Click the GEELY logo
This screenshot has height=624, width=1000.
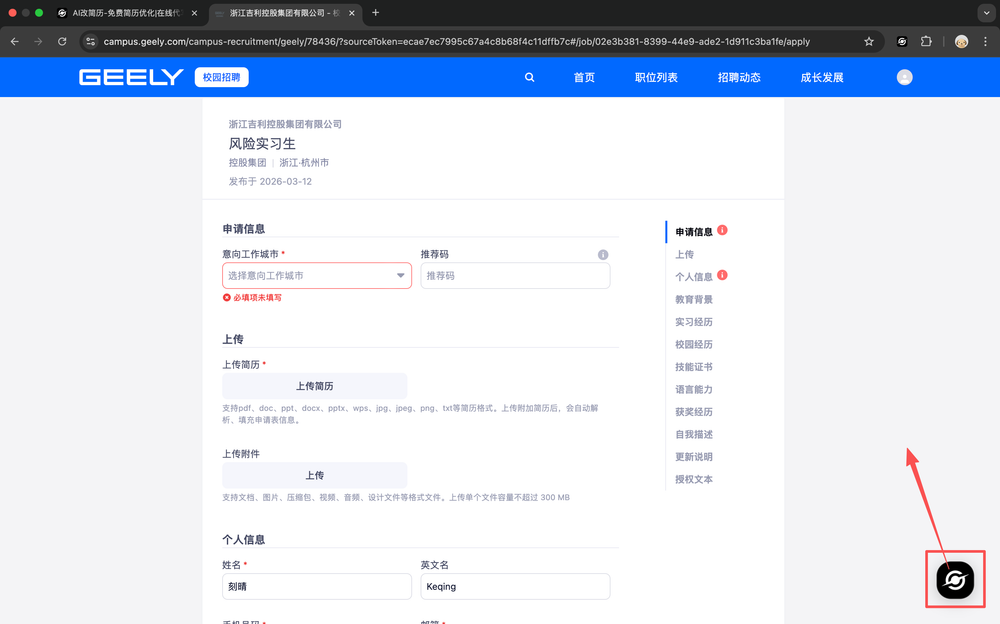pos(131,77)
